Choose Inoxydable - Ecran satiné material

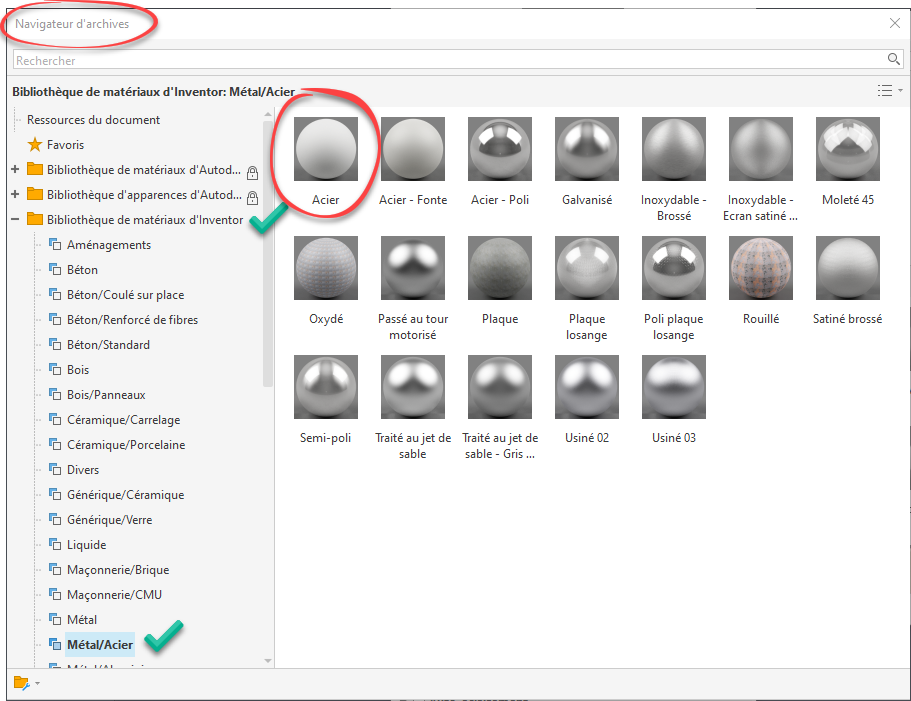pos(761,149)
